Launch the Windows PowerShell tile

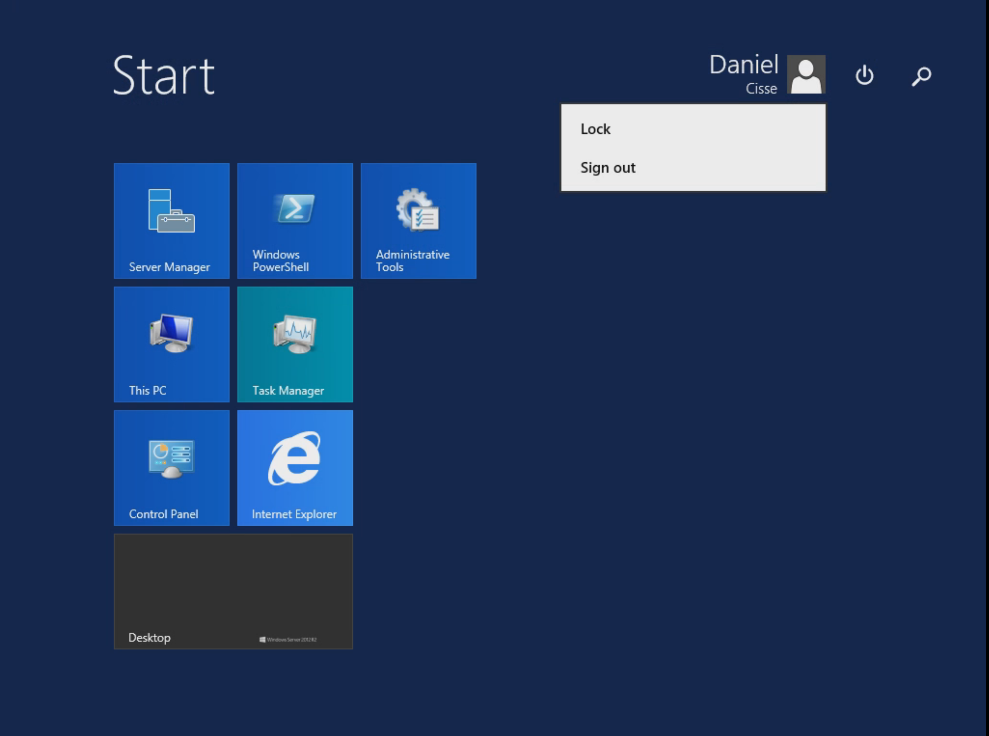point(295,221)
